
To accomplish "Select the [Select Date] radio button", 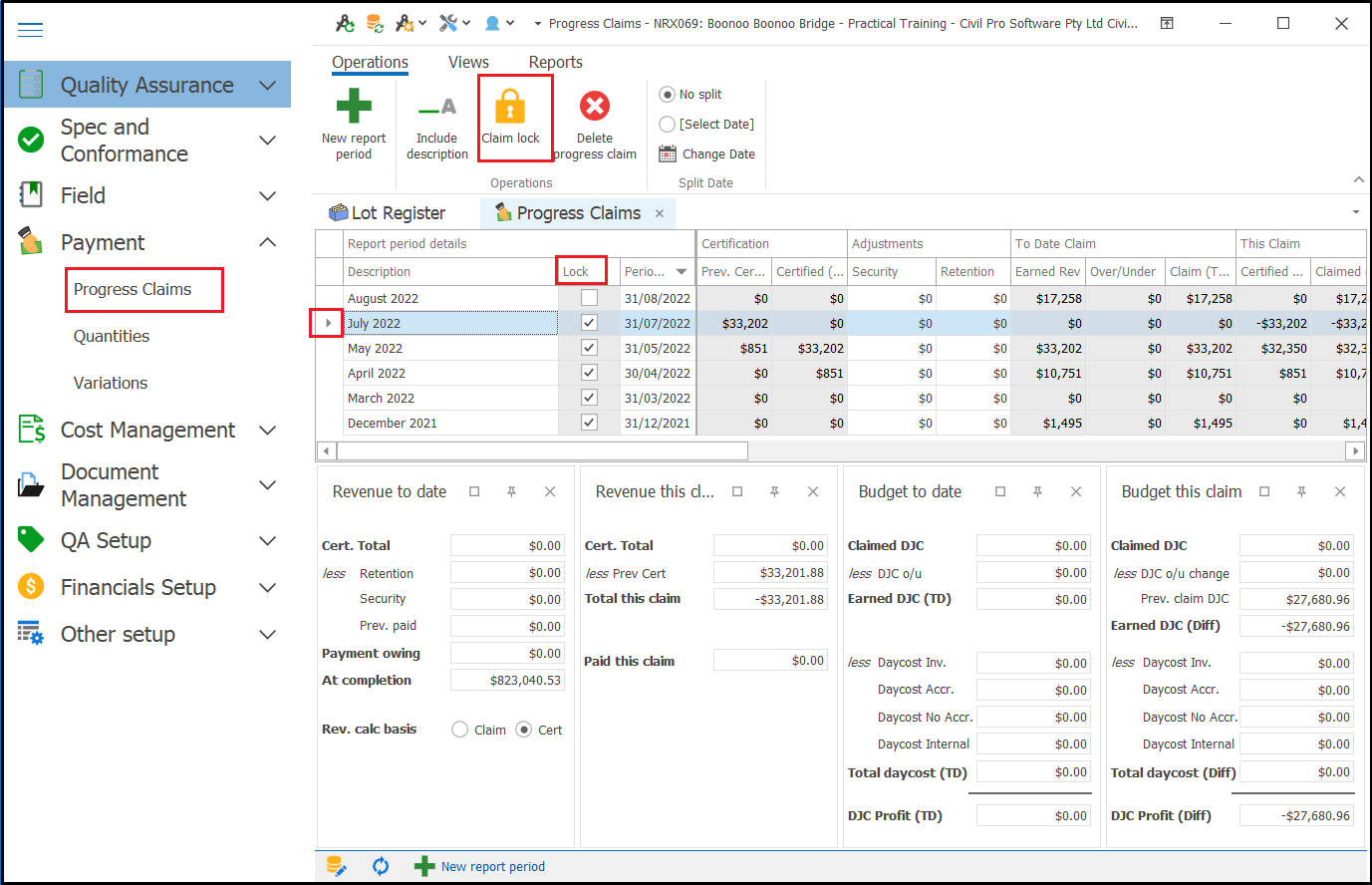I will pos(668,124).
